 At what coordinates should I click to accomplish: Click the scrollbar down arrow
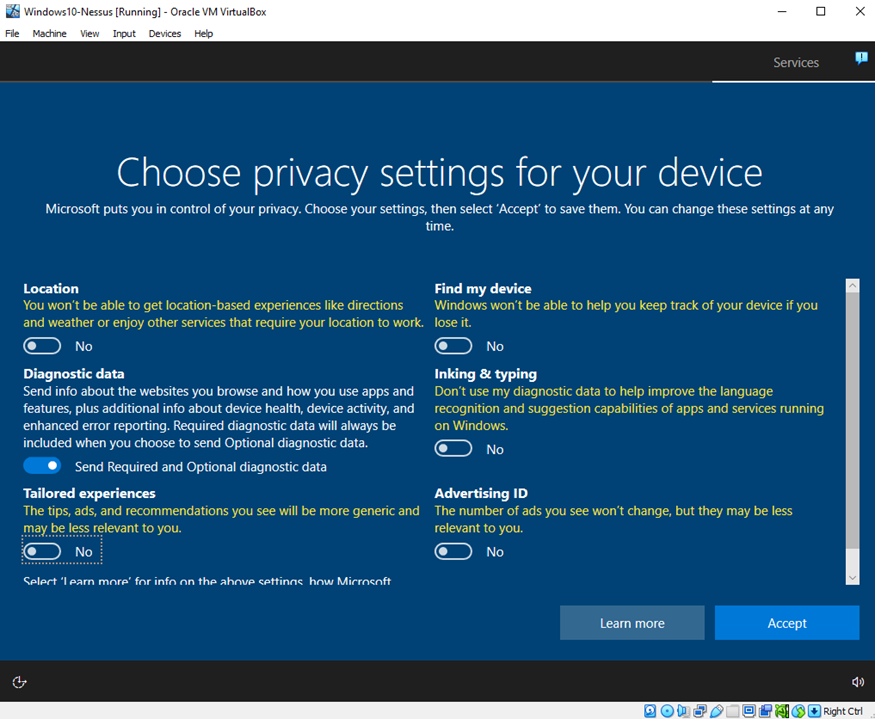click(x=852, y=578)
